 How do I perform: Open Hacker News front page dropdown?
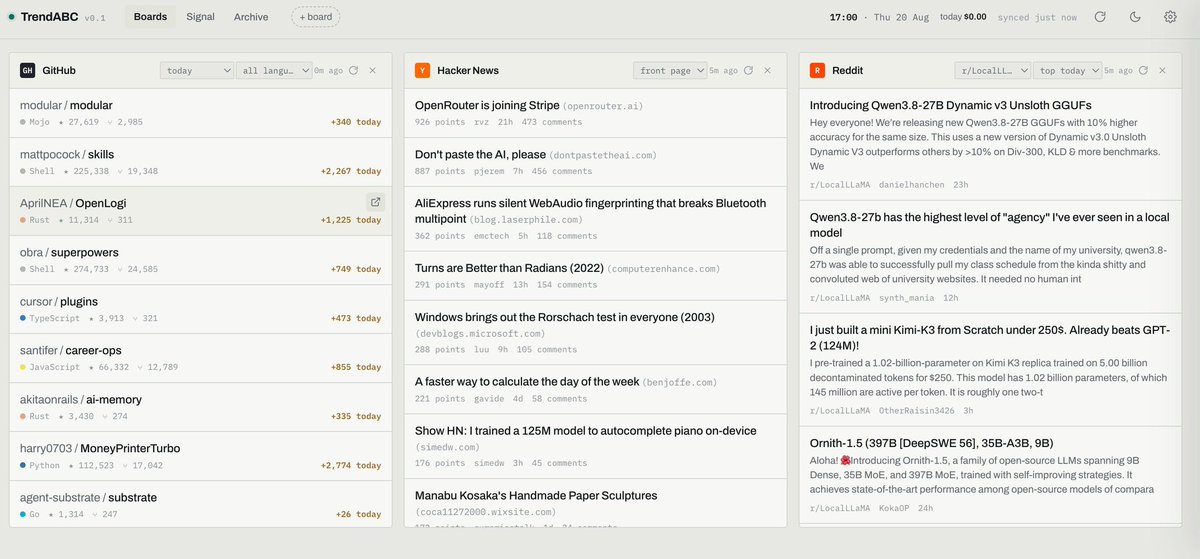tap(669, 70)
